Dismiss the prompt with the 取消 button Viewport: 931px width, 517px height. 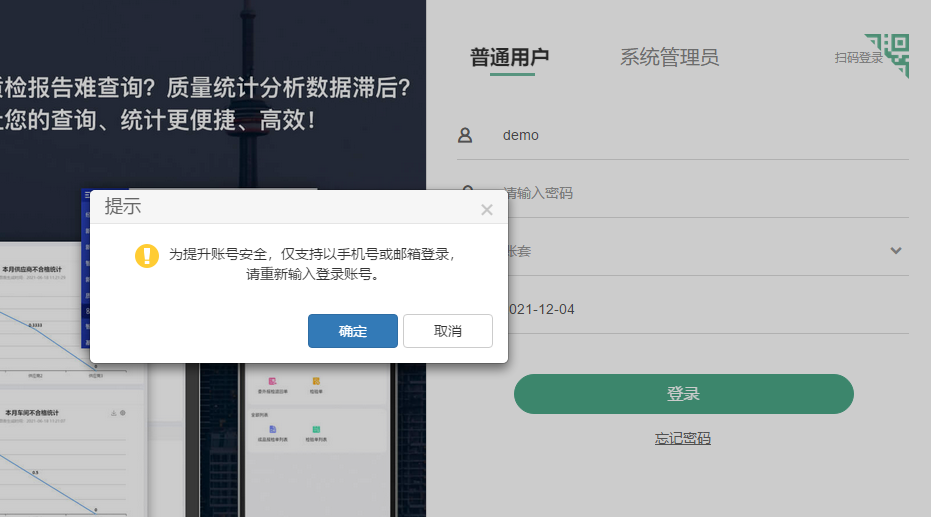coord(448,331)
